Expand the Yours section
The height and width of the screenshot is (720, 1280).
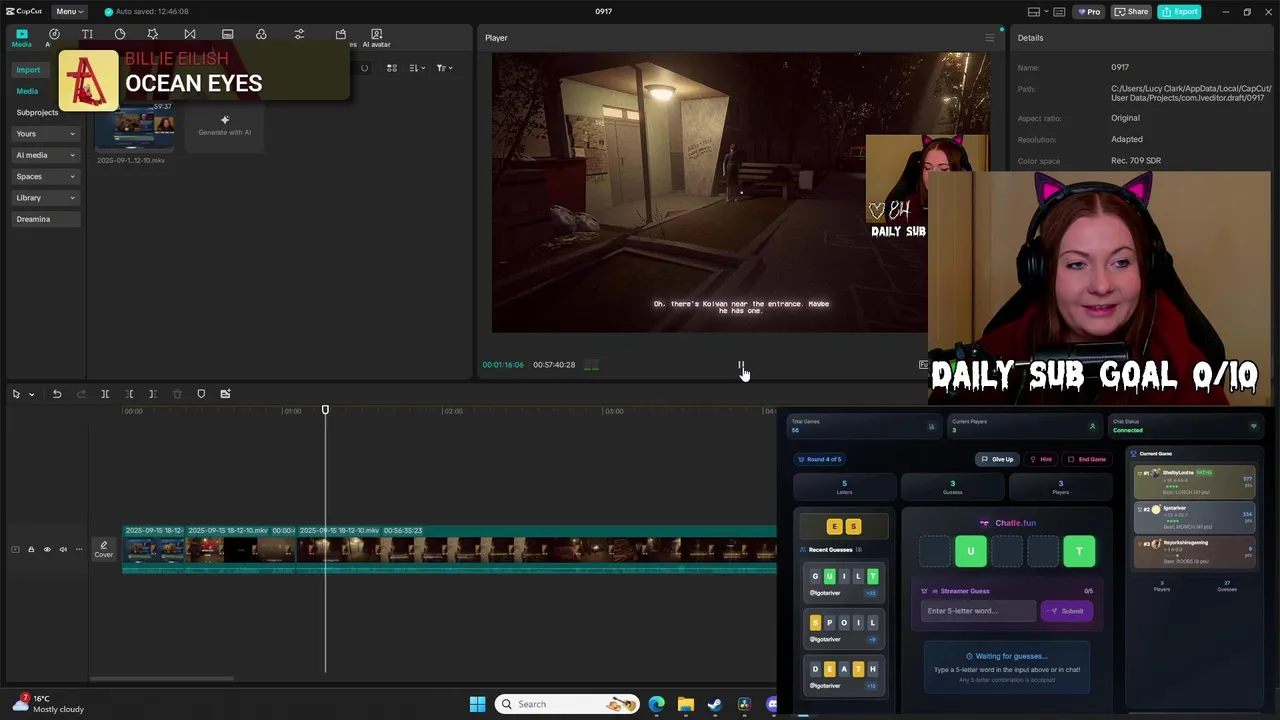tap(45, 133)
